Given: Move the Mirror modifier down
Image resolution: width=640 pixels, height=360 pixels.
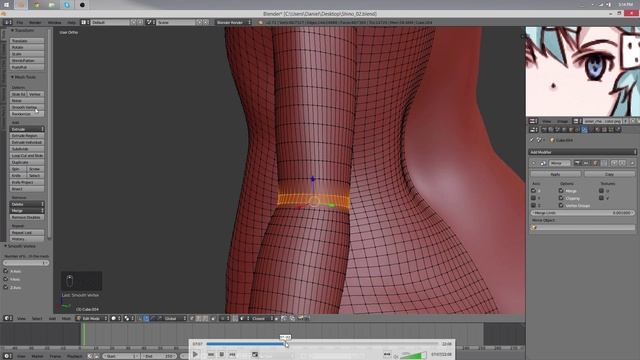Looking at the screenshot, I should click(x=622, y=163).
